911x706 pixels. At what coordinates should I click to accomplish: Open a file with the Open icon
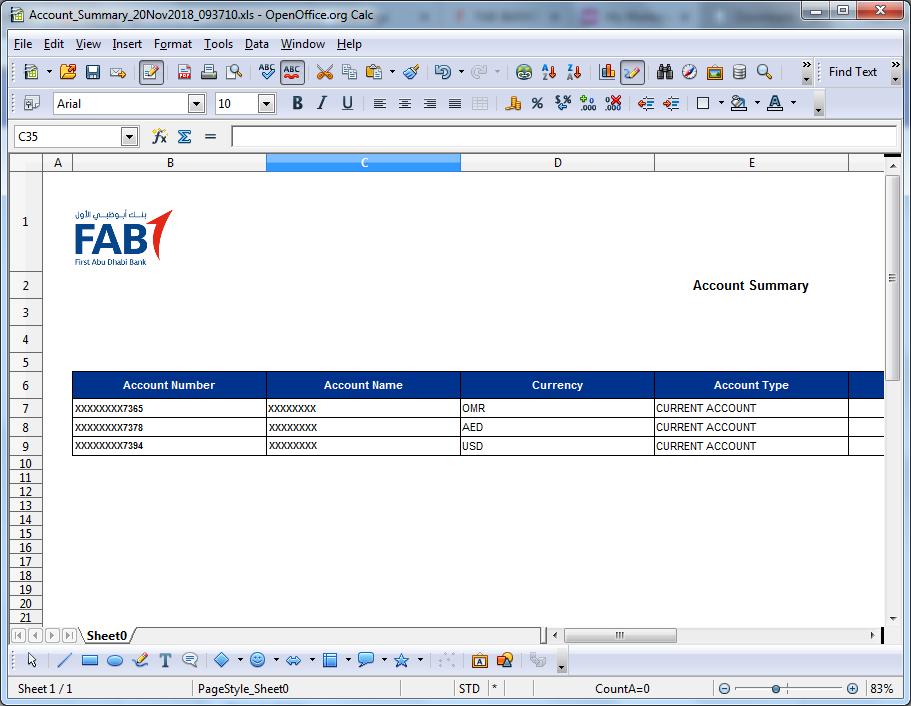point(68,72)
